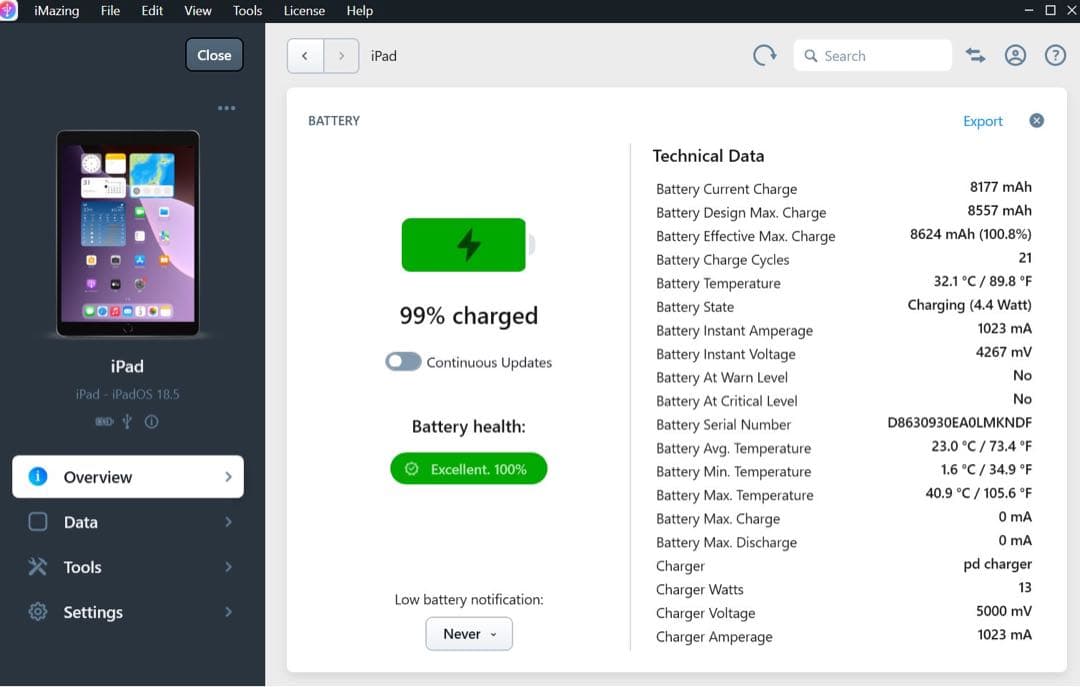The image size is (1080, 687).
Task: Open the Tools menu in menu bar
Action: click(x=247, y=11)
